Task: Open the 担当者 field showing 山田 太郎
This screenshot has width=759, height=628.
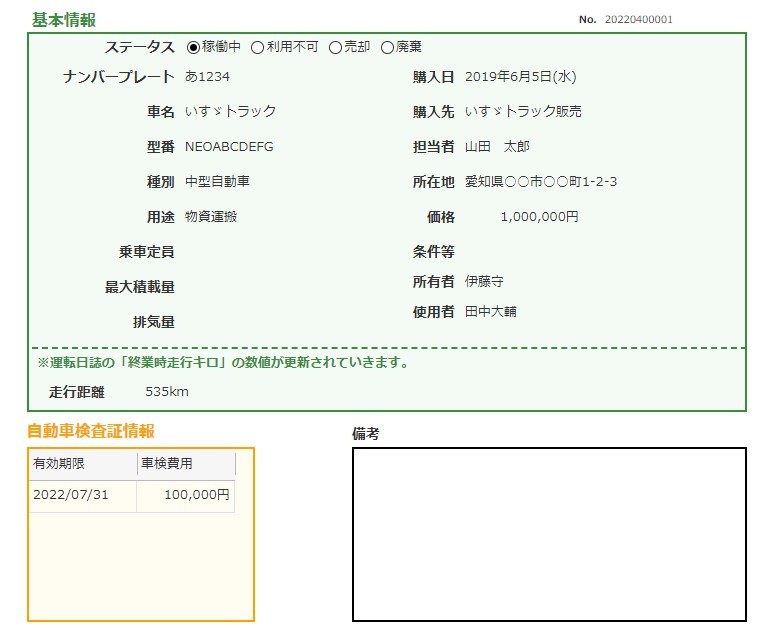Action: [497, 147]
